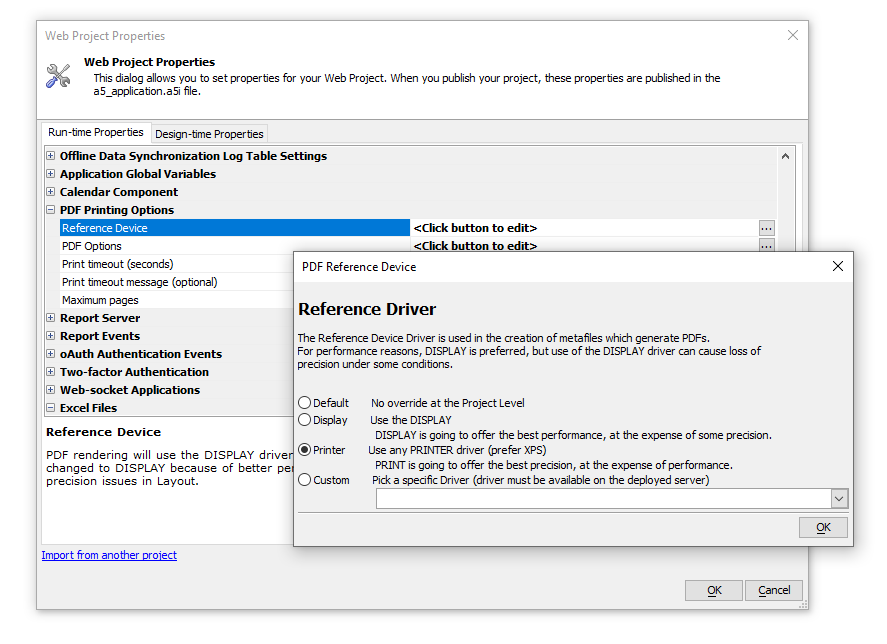Click the wrench and screwdriver properties icon
This screenshot has width=887, height=644.
[x=58, y=76]
